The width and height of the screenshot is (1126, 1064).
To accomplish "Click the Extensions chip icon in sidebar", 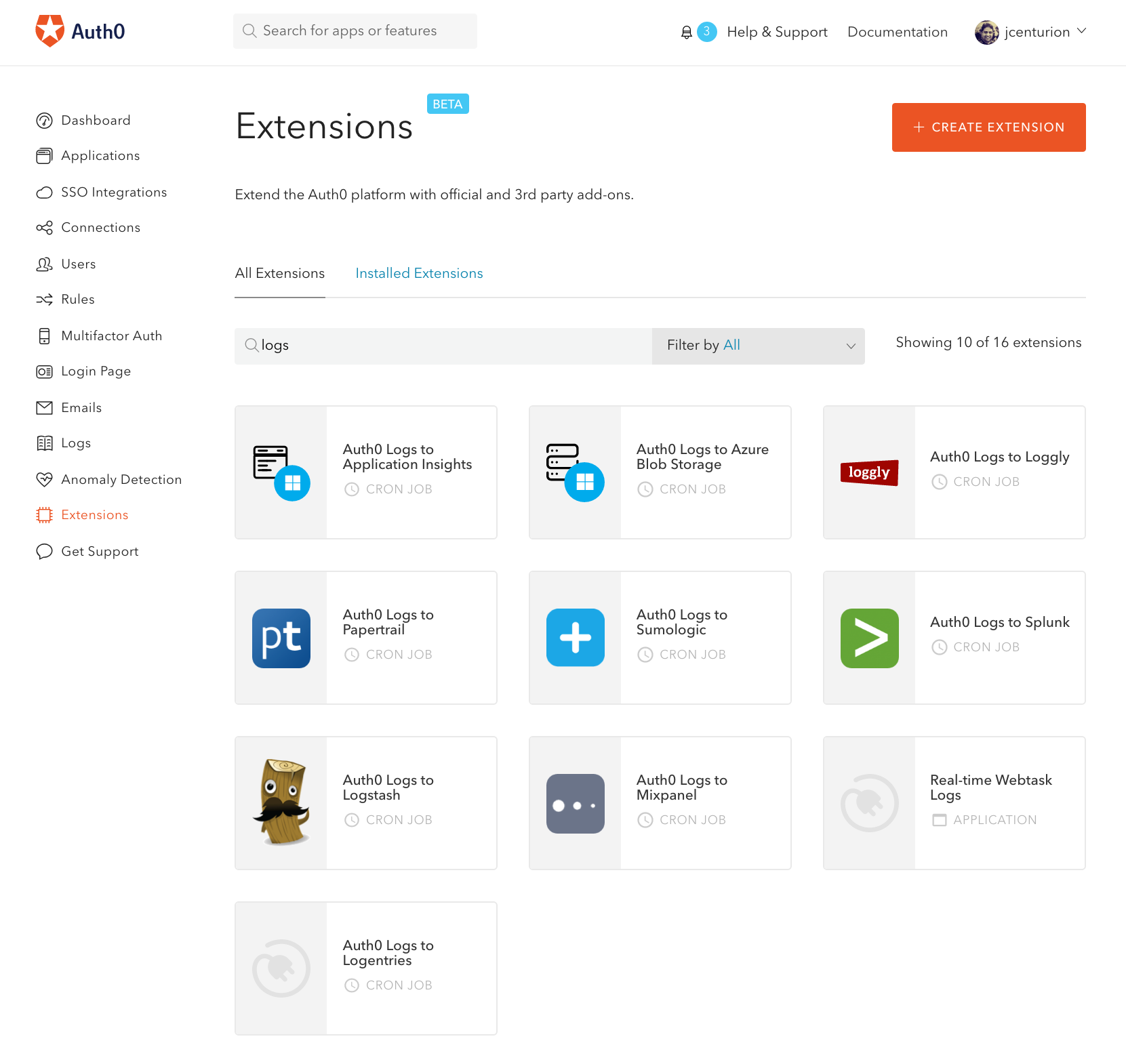I will point(44,515).
